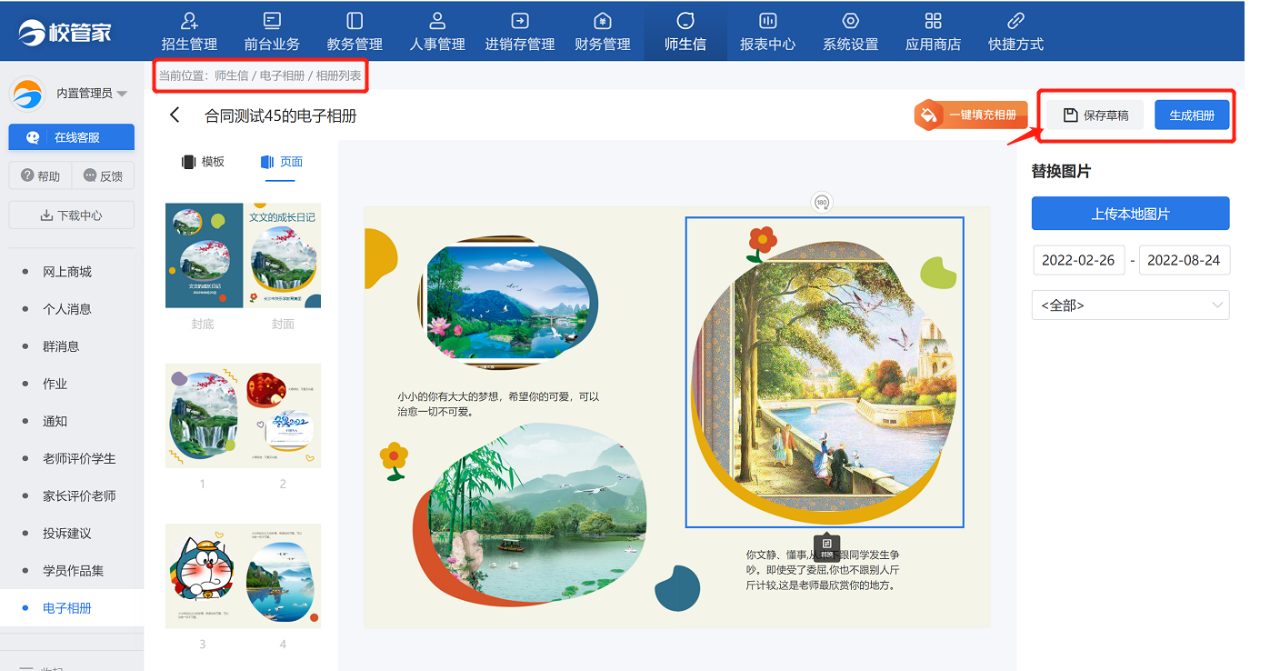Click the 校管家 logo
The height and width of the screenshot is (671, 1280).
65,32
